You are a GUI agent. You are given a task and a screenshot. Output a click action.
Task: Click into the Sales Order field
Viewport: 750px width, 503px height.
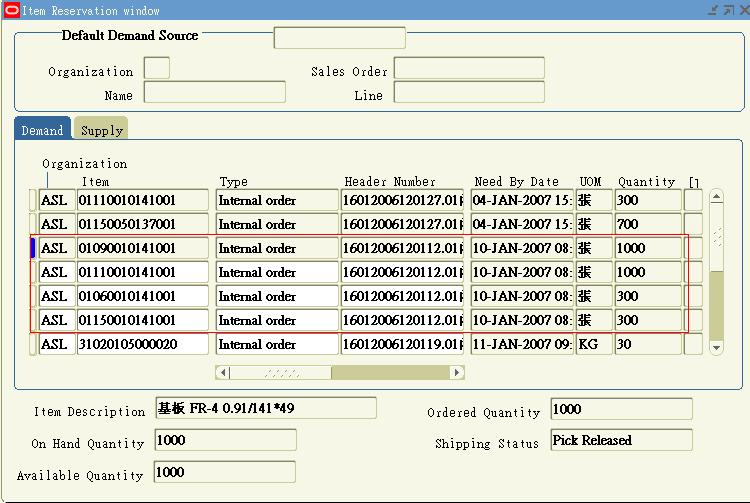point(469,68)
